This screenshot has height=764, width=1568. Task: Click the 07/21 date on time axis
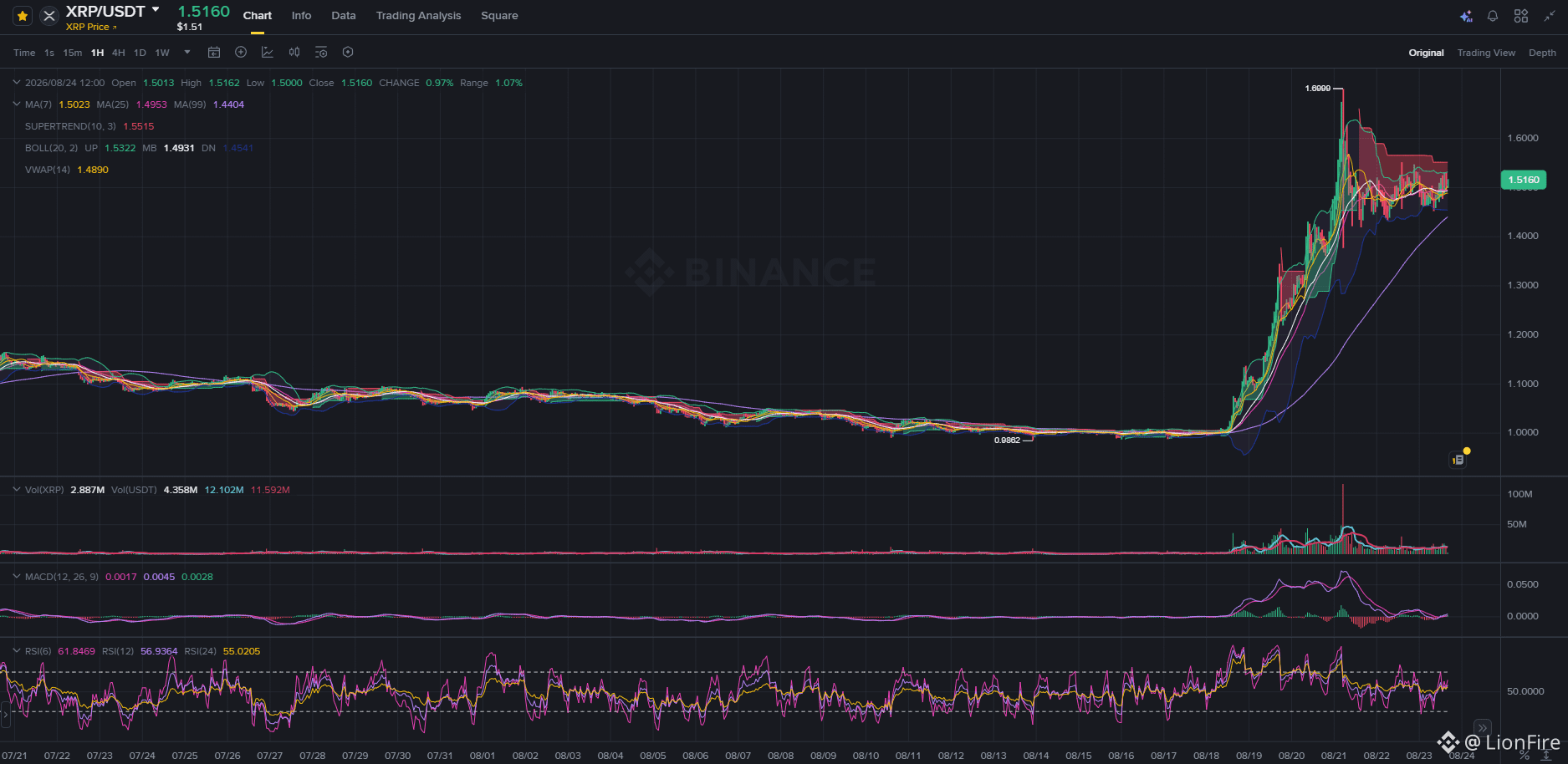click(14, 756)
